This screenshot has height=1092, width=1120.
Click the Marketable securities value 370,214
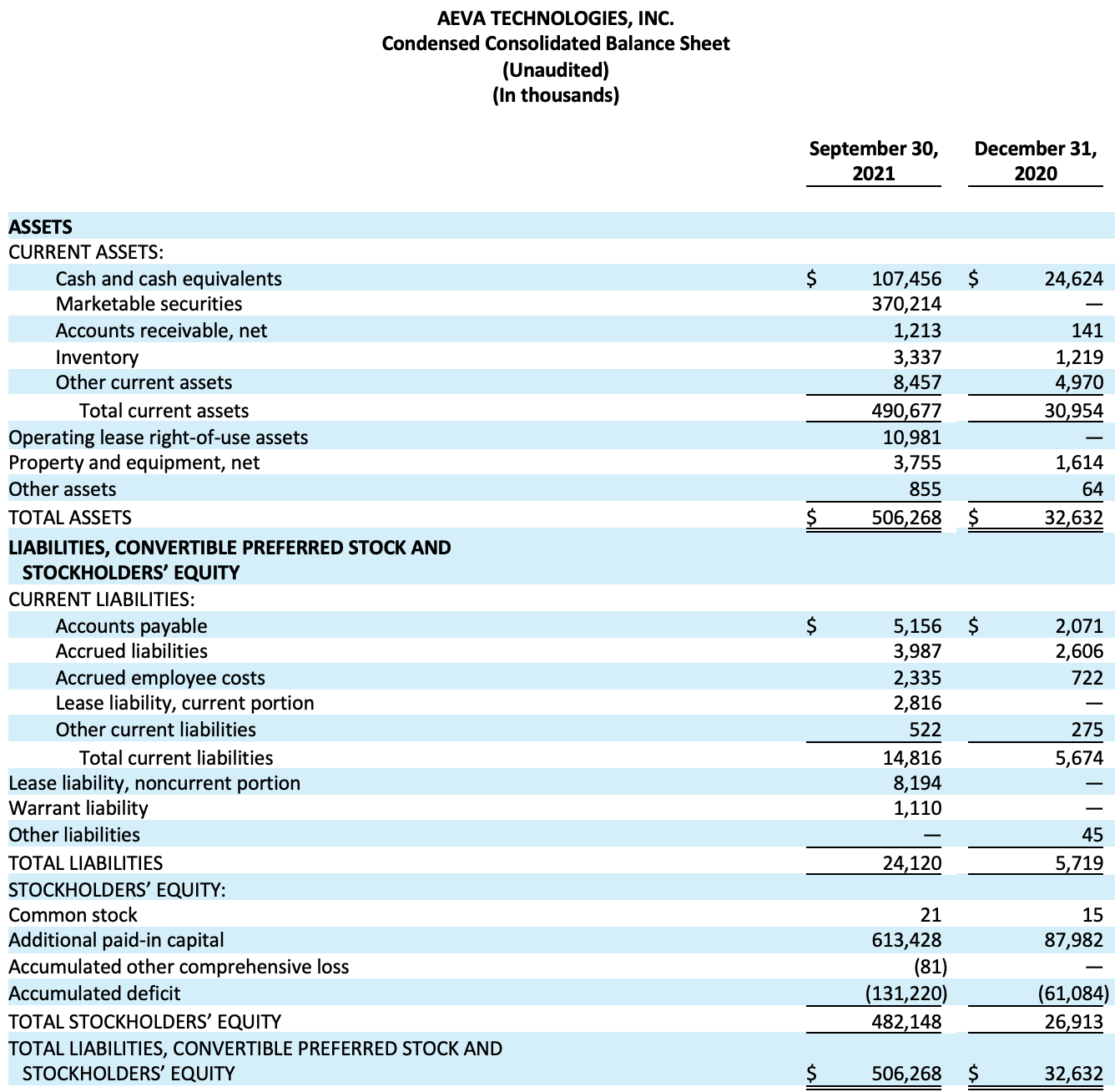pyautogui.click(x=907, y=304)
